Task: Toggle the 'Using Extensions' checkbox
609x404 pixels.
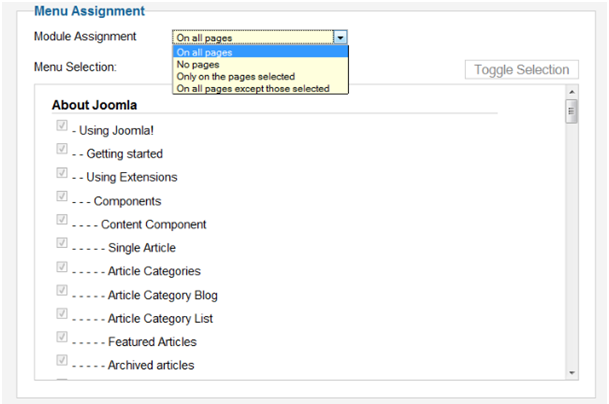Action: coord(62,173)
